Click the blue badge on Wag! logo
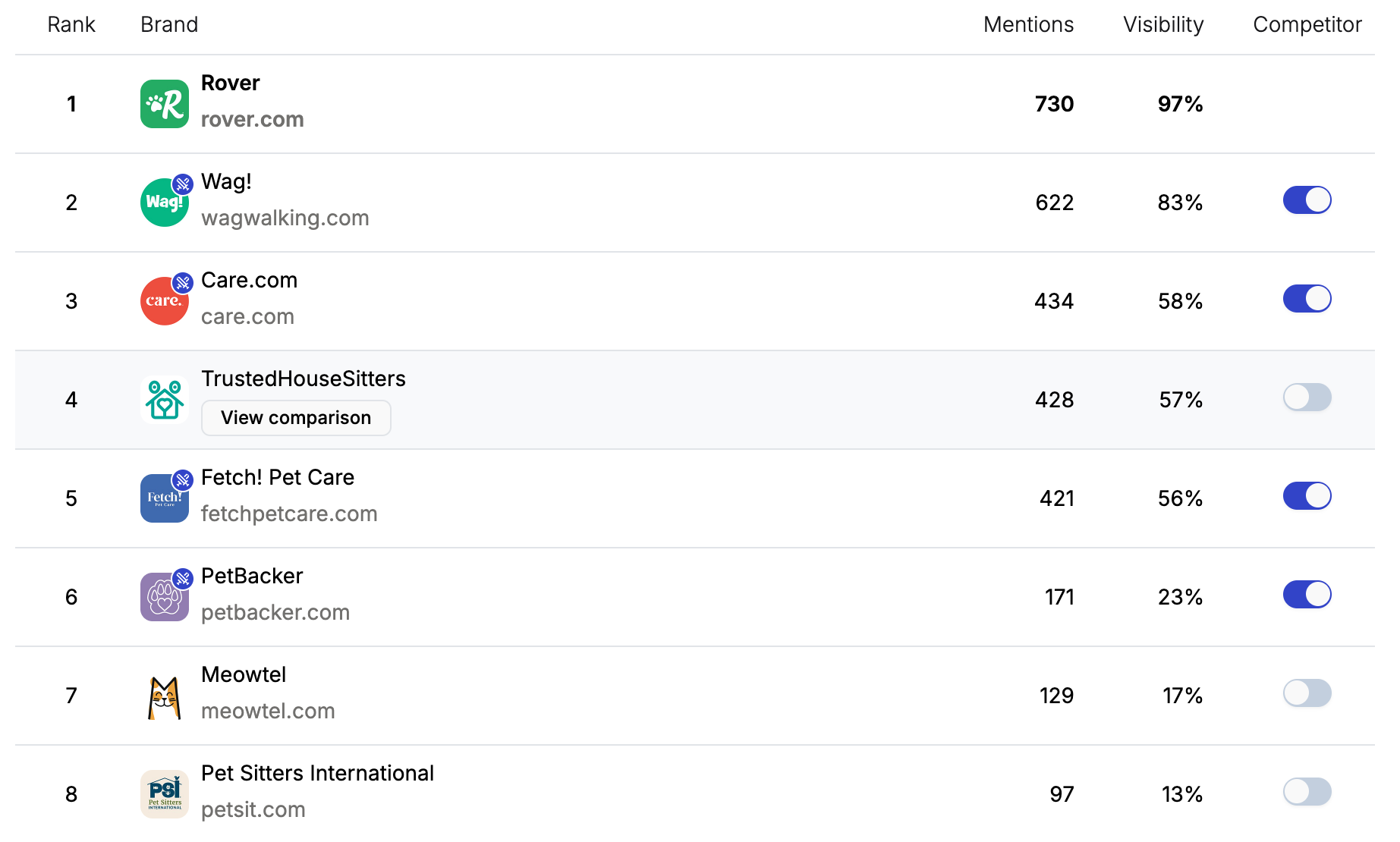Viewport: 1400px width, 842px height. [x=182, y=183]
